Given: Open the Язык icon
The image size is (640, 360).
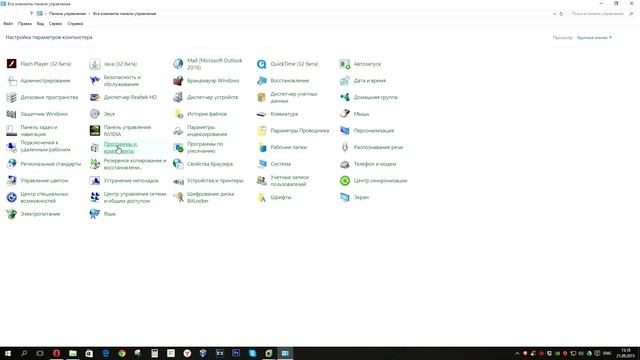Looking at the screenshot, I should coord(95,214).
